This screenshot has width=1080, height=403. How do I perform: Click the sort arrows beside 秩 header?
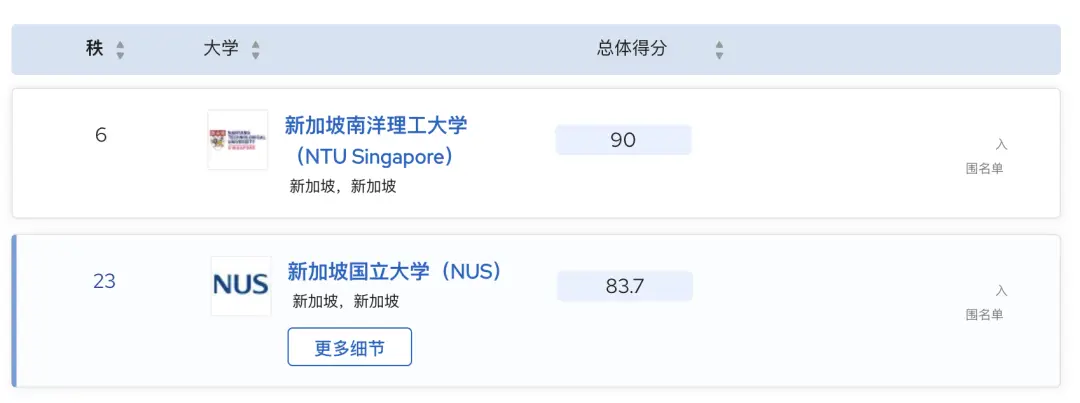120,49
